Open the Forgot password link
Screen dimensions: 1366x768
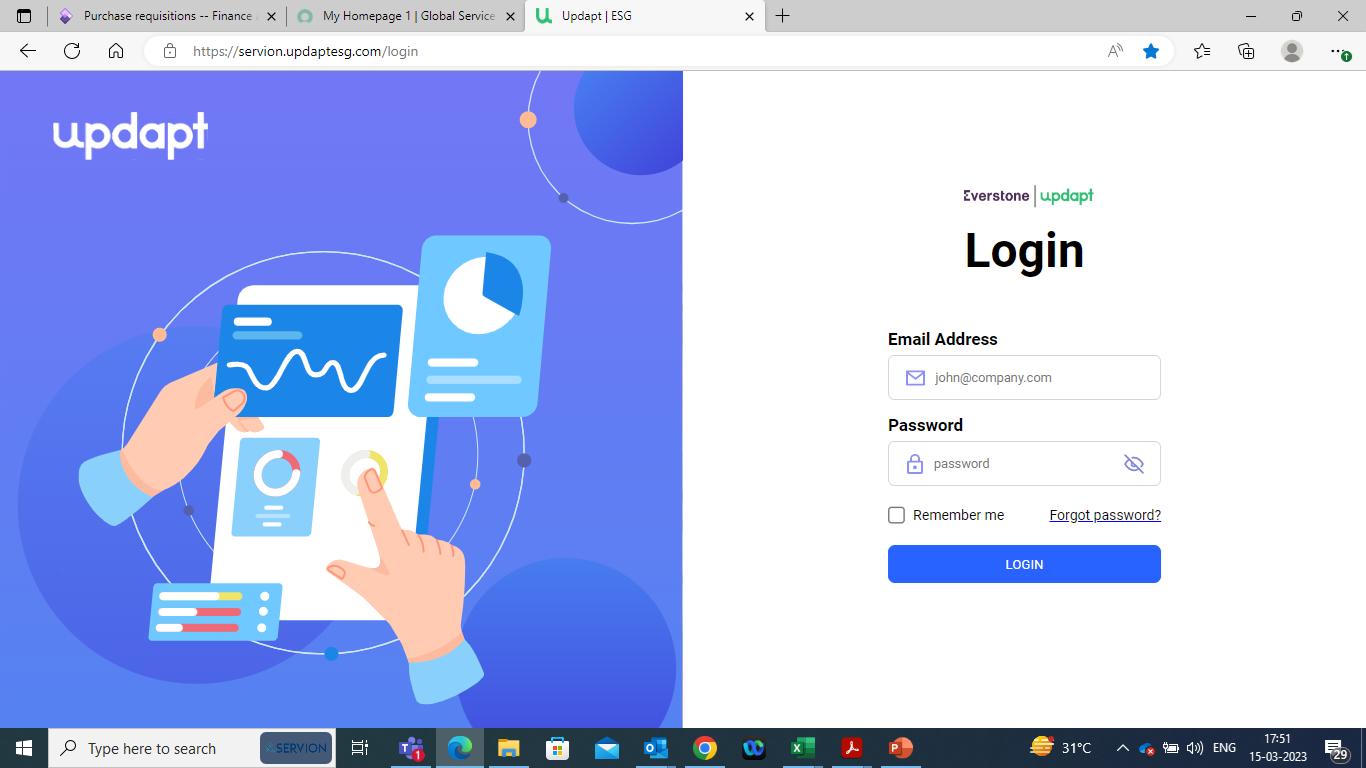[x=1105, y=515]
